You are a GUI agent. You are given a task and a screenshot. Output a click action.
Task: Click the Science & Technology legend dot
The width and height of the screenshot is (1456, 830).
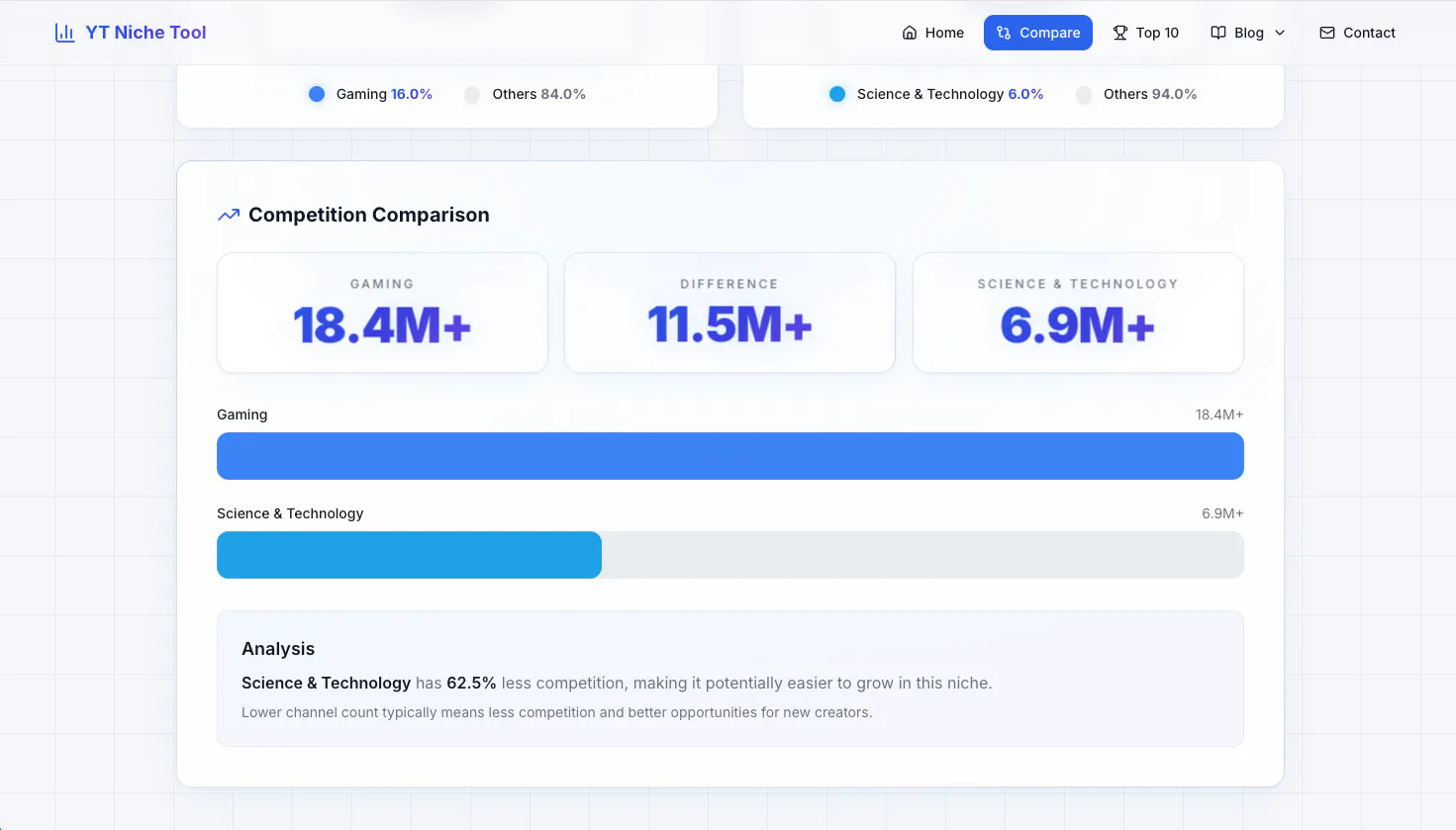837,94
